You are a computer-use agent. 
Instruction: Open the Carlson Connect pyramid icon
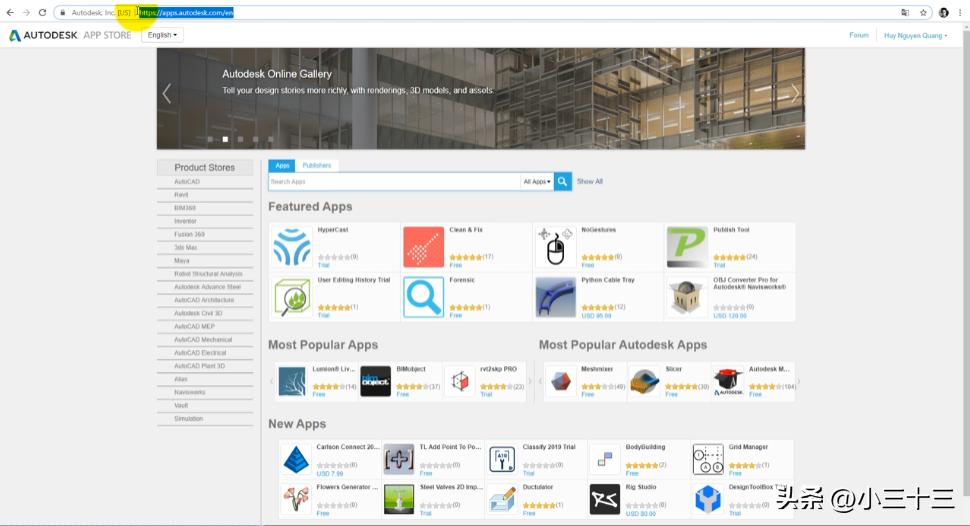[296, 460]
